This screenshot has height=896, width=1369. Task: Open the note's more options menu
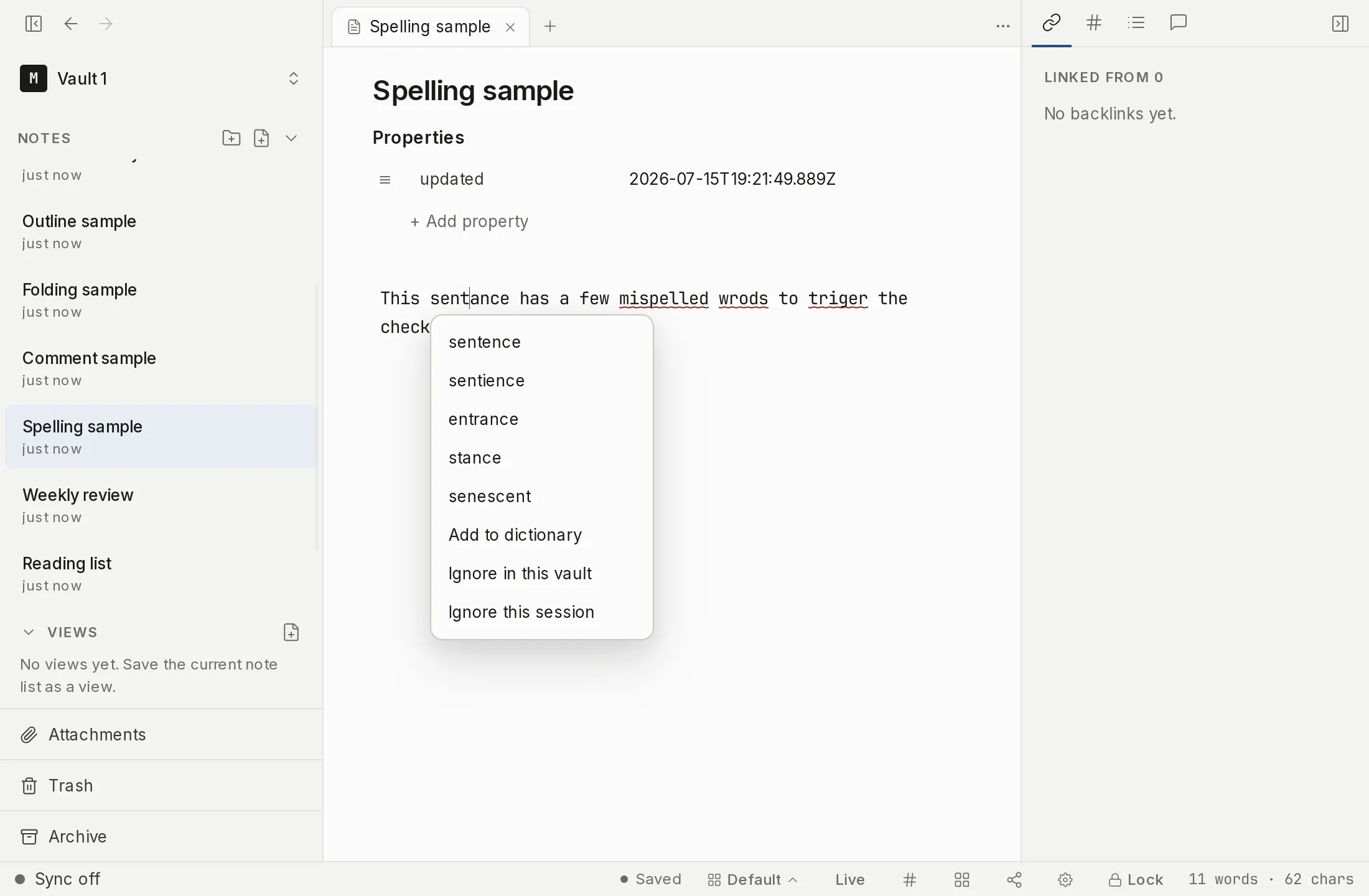[x=1003, y=26]
